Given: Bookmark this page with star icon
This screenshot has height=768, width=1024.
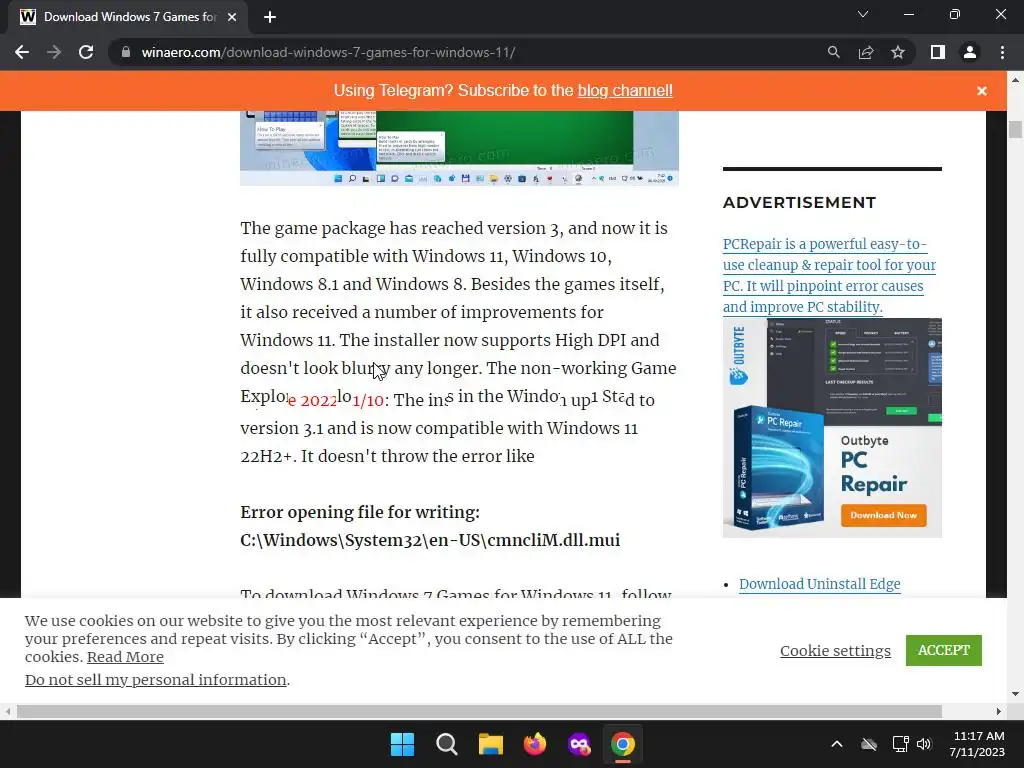Looking at the screenshot, I should [x=898, y=52].
